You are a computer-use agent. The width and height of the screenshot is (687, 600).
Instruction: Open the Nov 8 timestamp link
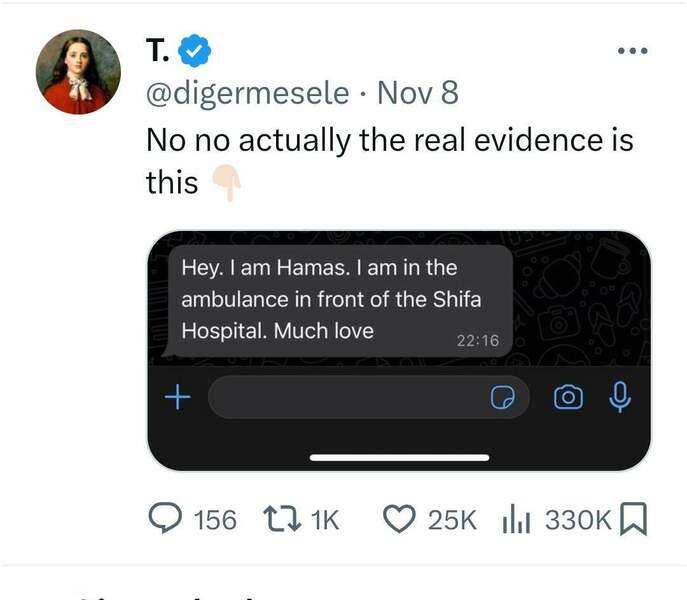tap(418, 93)
